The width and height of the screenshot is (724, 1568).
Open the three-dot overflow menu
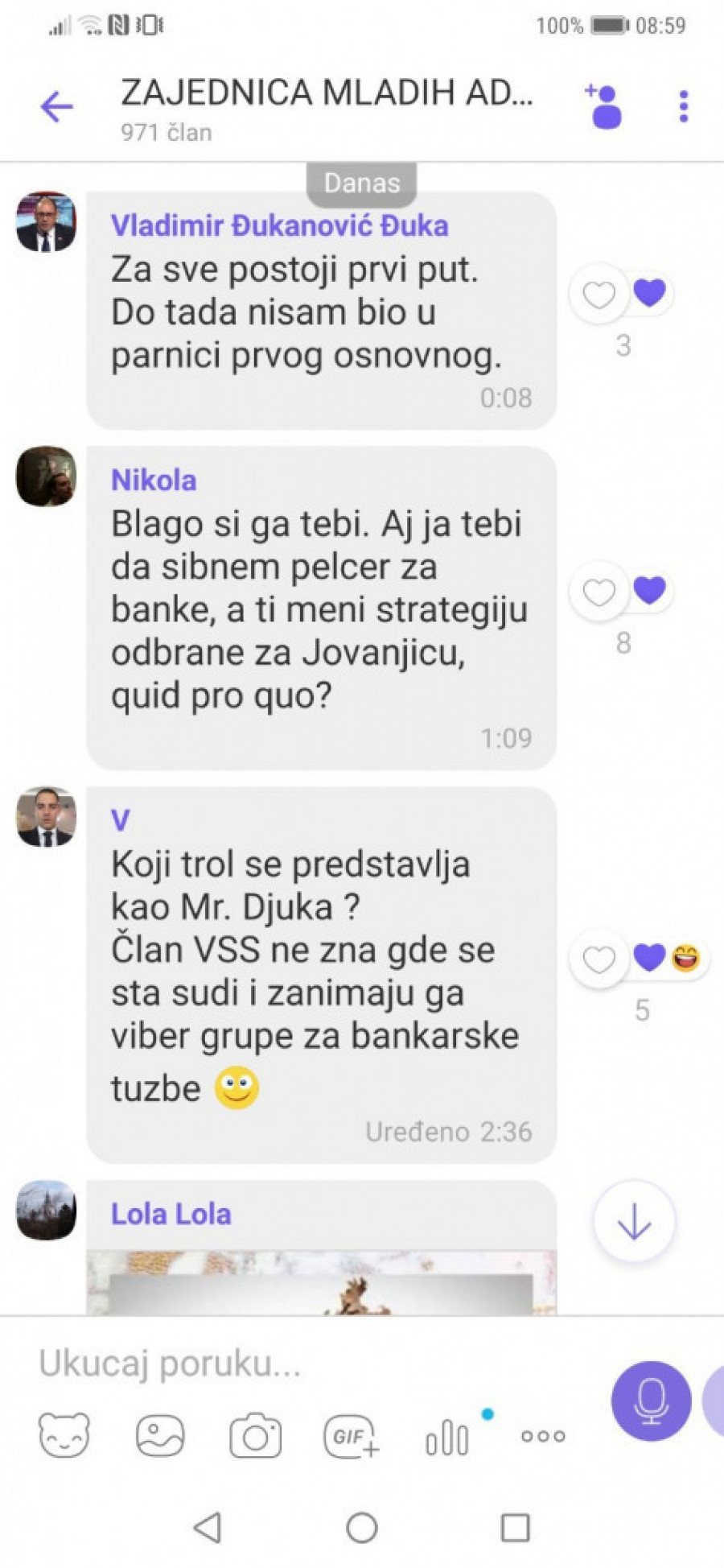coord(684,106)
